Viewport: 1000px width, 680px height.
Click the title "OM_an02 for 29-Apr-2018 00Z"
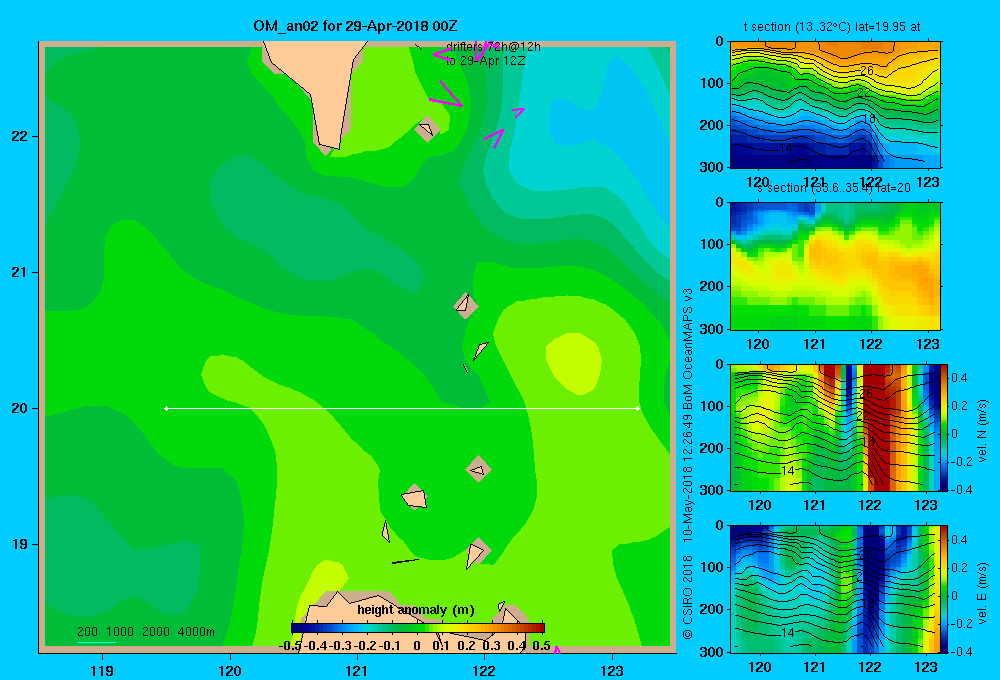[355, 26]
